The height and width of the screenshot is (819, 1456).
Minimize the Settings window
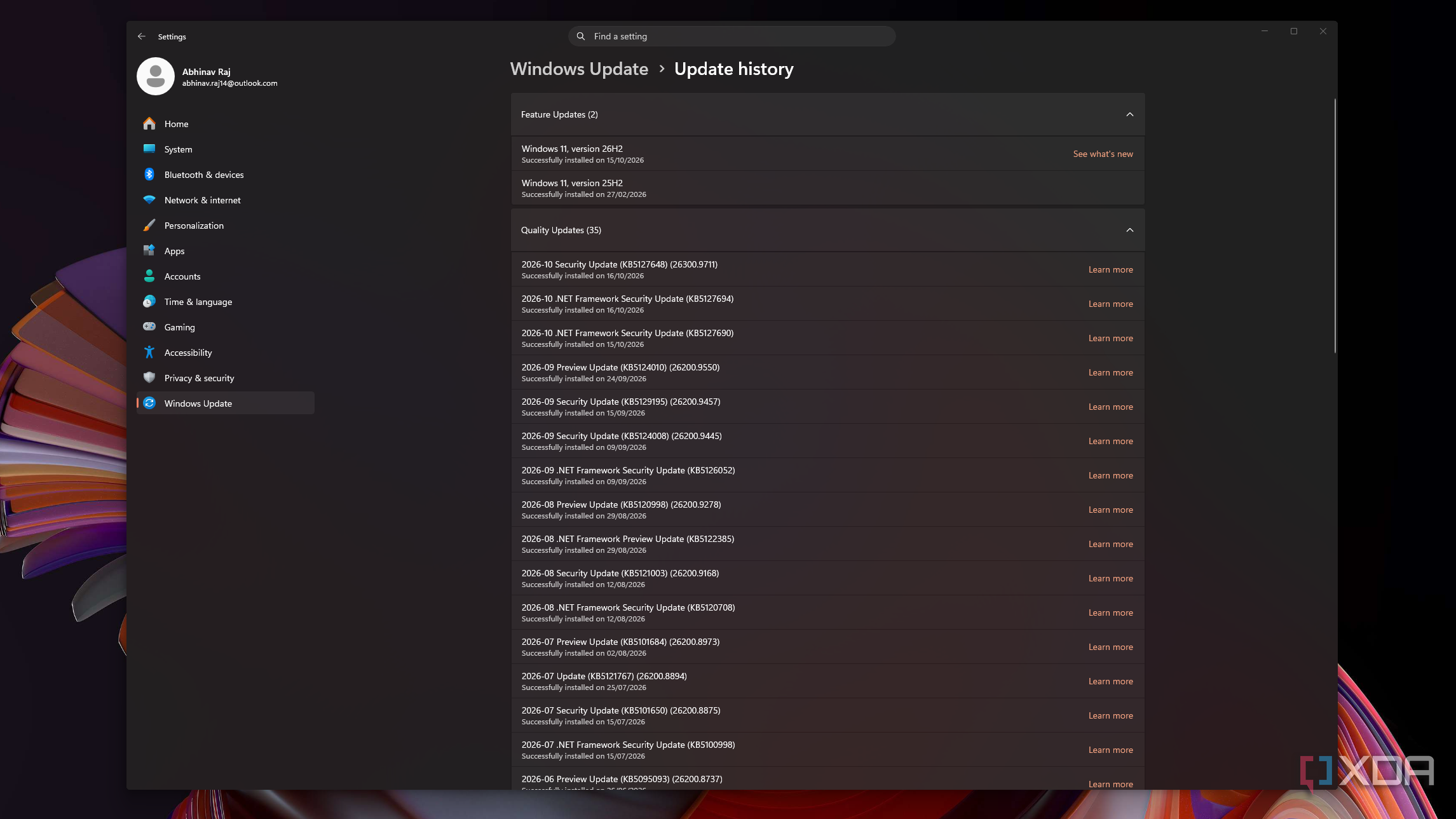(x=1264, y=31)
